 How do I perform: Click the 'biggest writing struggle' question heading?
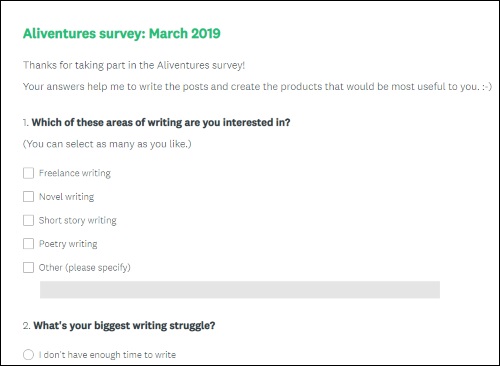coord(119,325)
